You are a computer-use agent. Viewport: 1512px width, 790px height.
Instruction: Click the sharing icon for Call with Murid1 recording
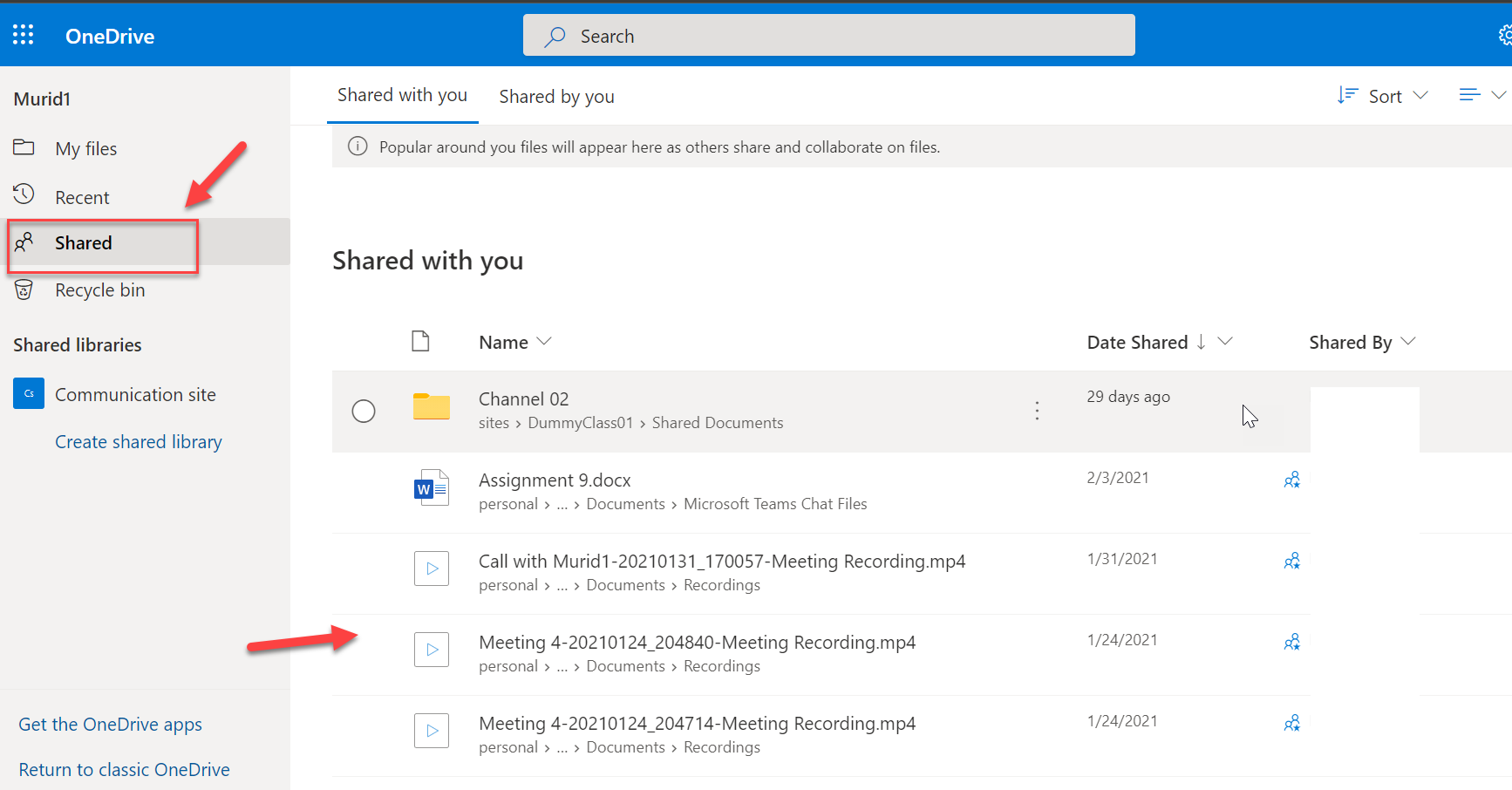(x=1292, y=561)
